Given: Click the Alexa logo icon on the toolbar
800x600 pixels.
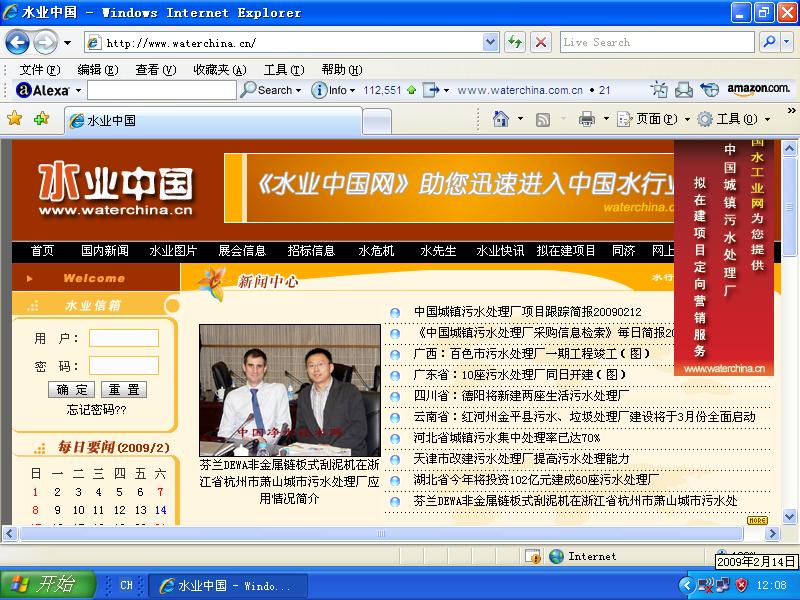Looking at the screenshot, I should (x=22, y=89).
